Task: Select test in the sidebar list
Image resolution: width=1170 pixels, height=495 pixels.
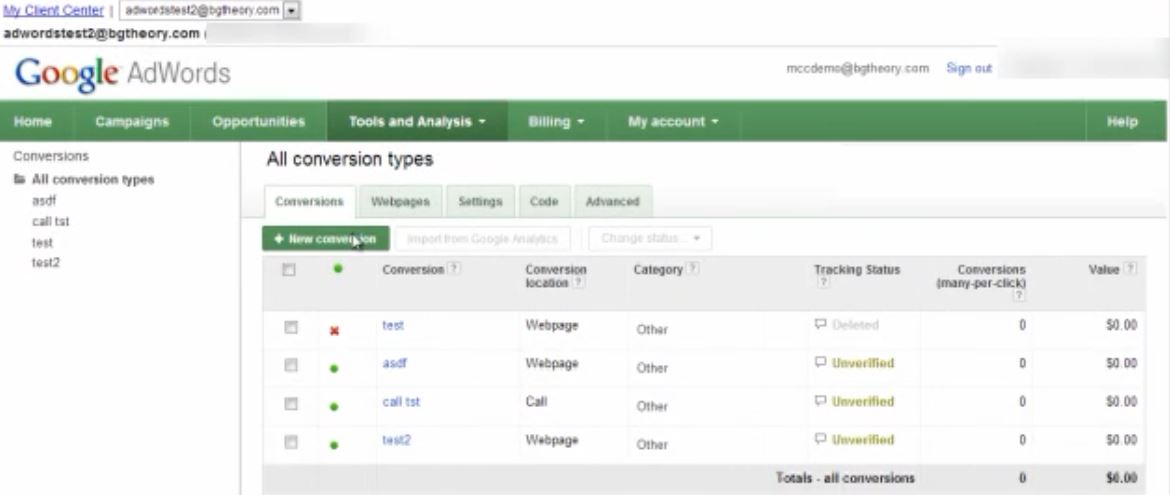Action: click(43, 242)
